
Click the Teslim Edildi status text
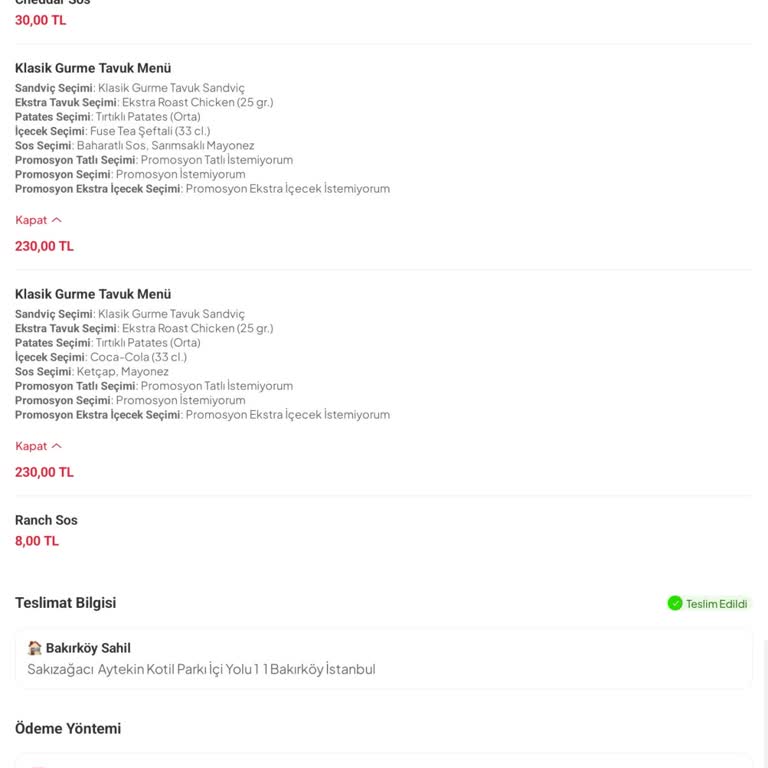click(716, 604)
